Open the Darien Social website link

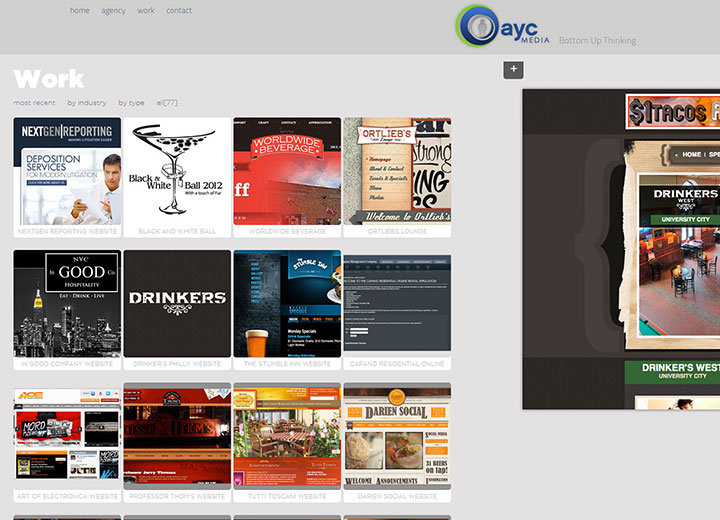pyautogui.click(x=397, y=496)
